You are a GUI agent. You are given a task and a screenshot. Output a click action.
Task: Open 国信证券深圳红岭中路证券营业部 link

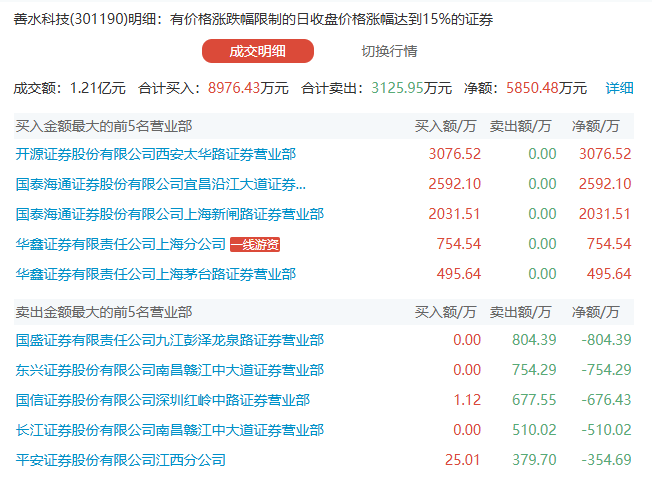coord(163,400)
